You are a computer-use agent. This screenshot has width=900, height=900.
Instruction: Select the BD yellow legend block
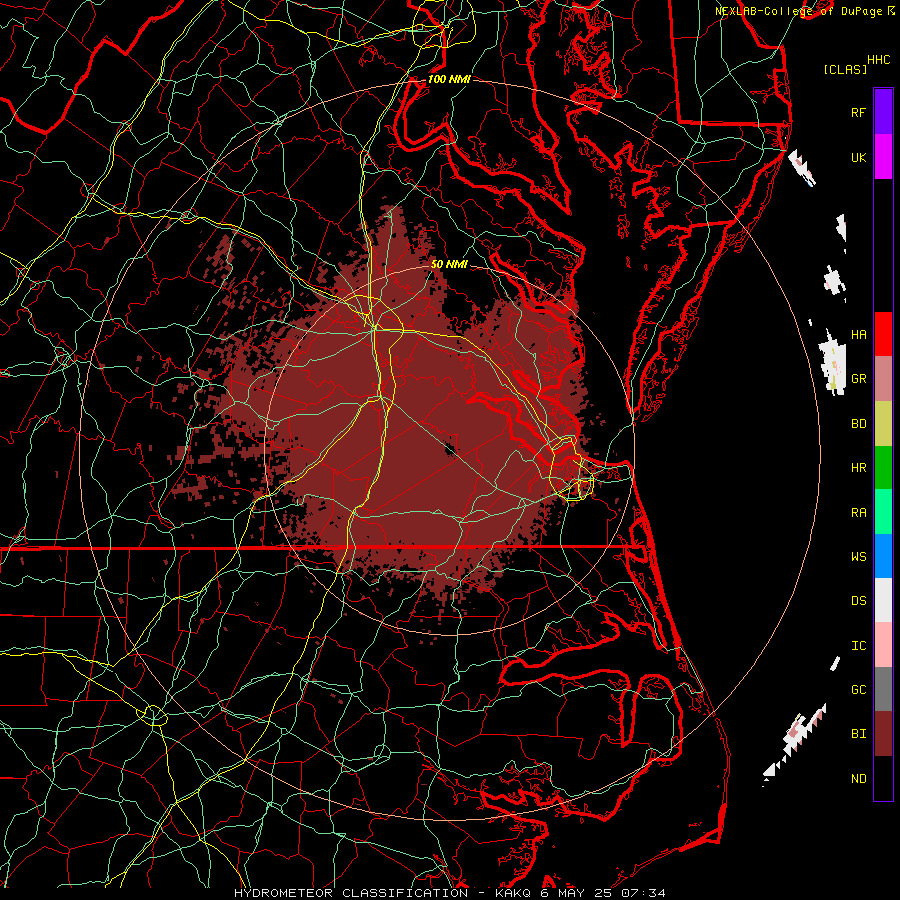coord(883,423)
